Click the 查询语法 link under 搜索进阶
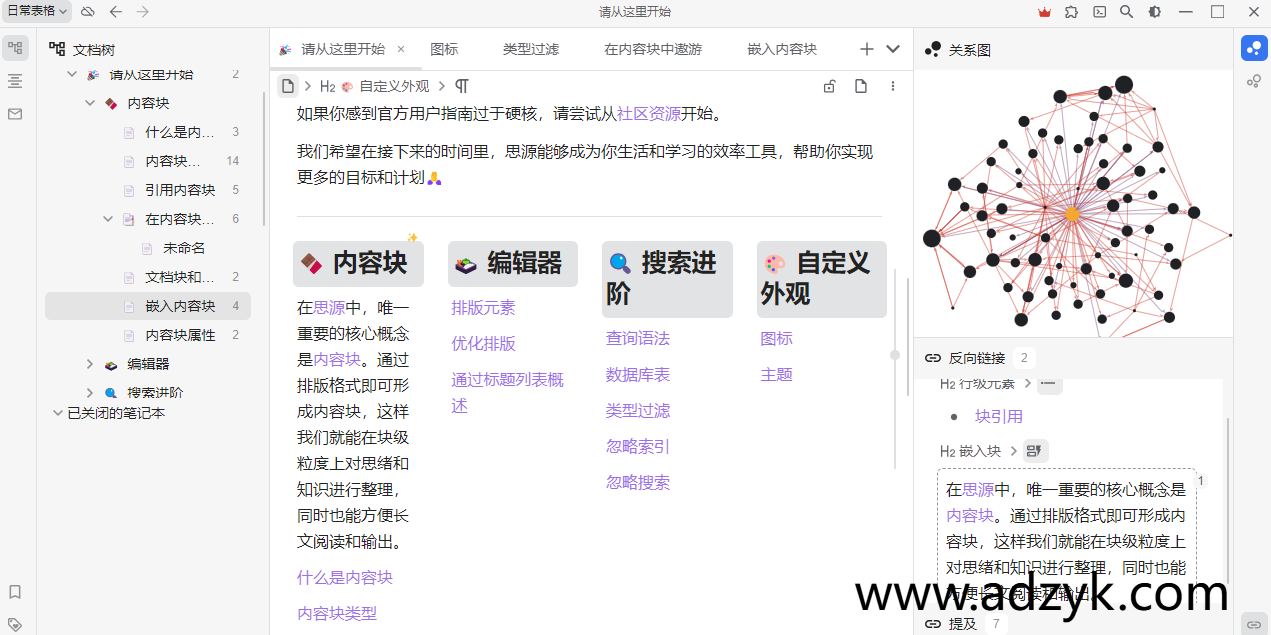The width and height of the screenshot is (1271, 635). click(x=637, y=338)
